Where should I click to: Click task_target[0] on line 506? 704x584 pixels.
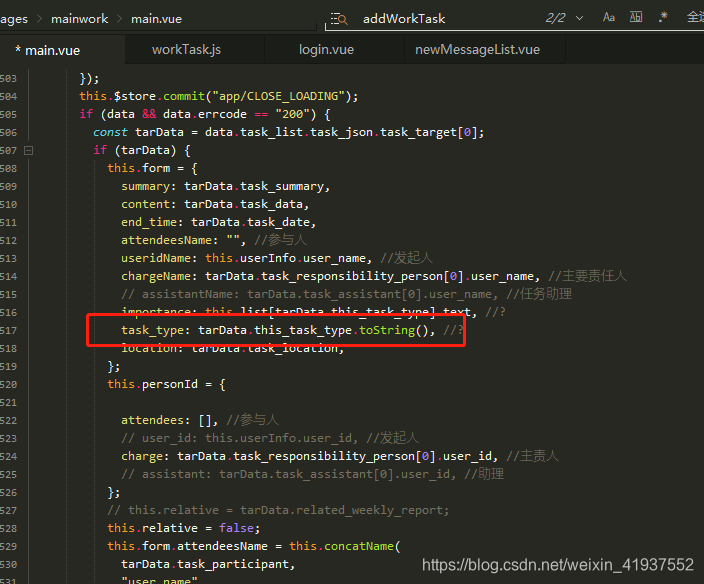428,132
